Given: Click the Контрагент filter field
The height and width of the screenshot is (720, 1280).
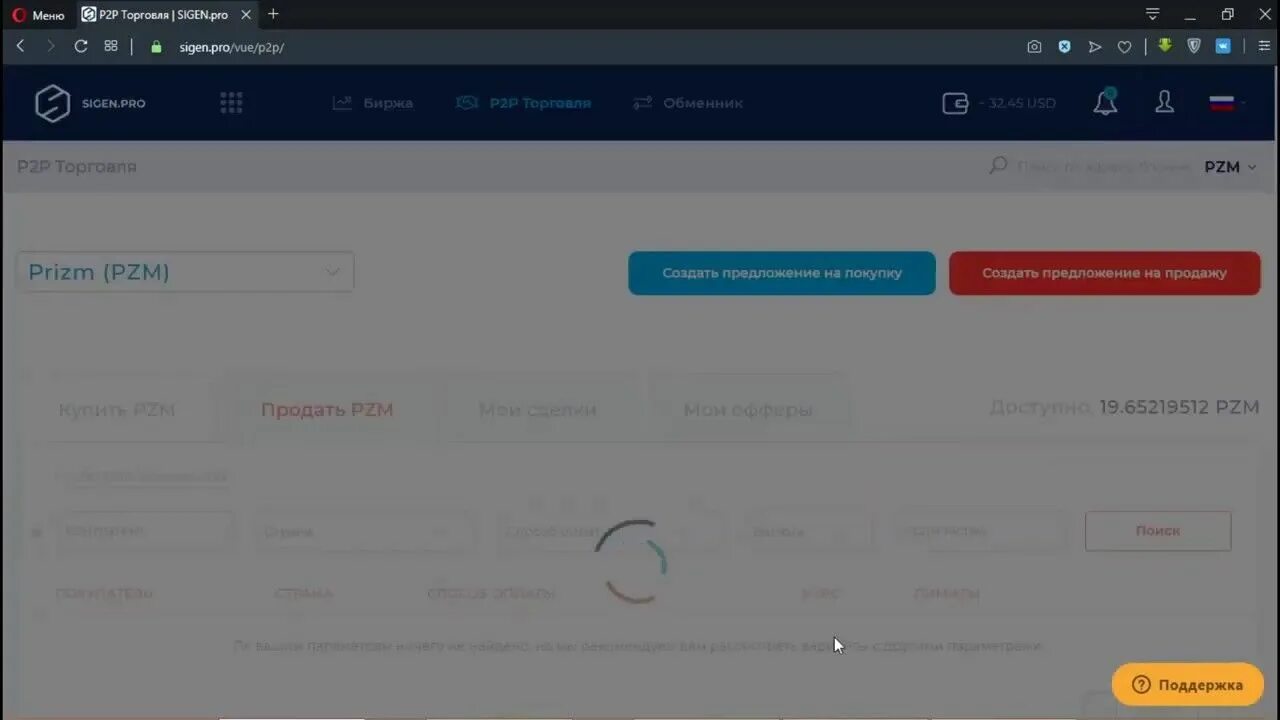Looking at the screenshot, I should click(x=146, y=531).
